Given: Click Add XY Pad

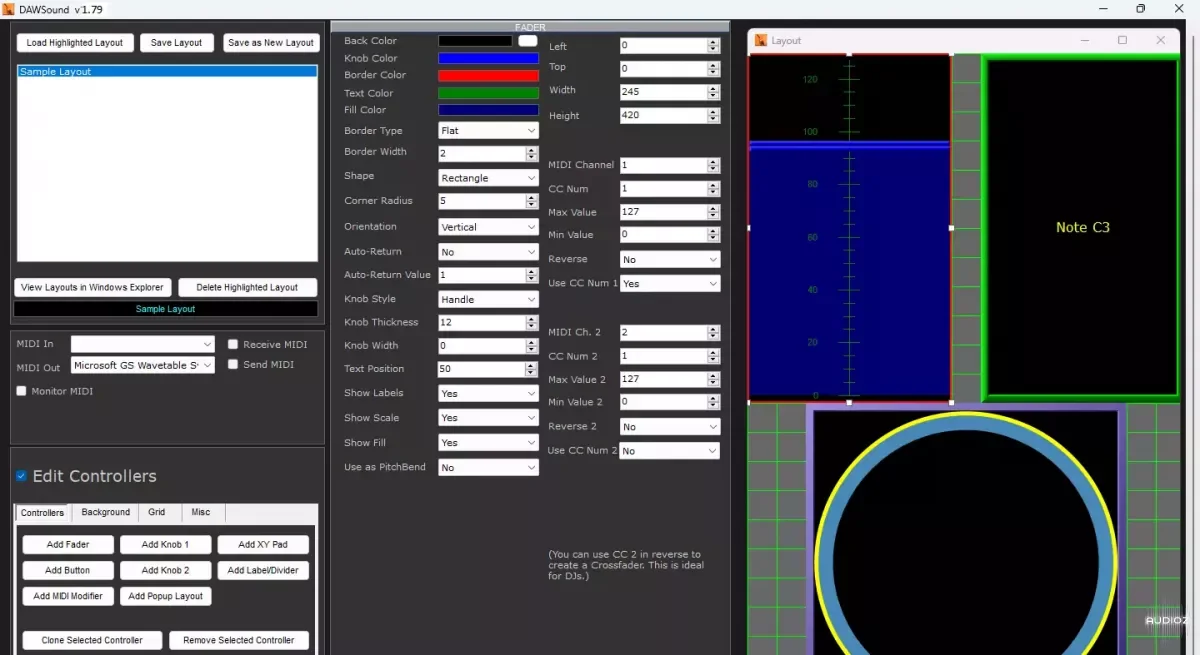Looking at the screenshot, I should (263, 545).
